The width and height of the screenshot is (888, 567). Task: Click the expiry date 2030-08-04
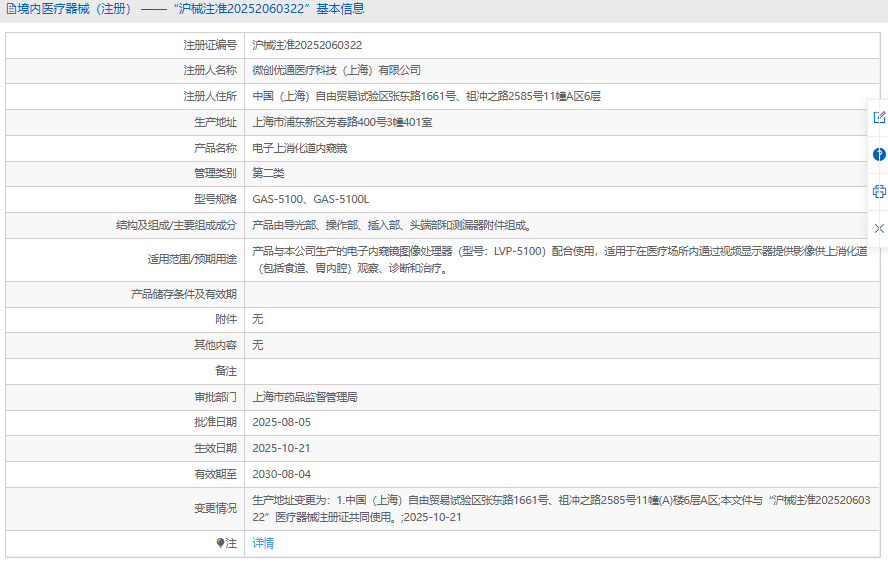[281, 474]
